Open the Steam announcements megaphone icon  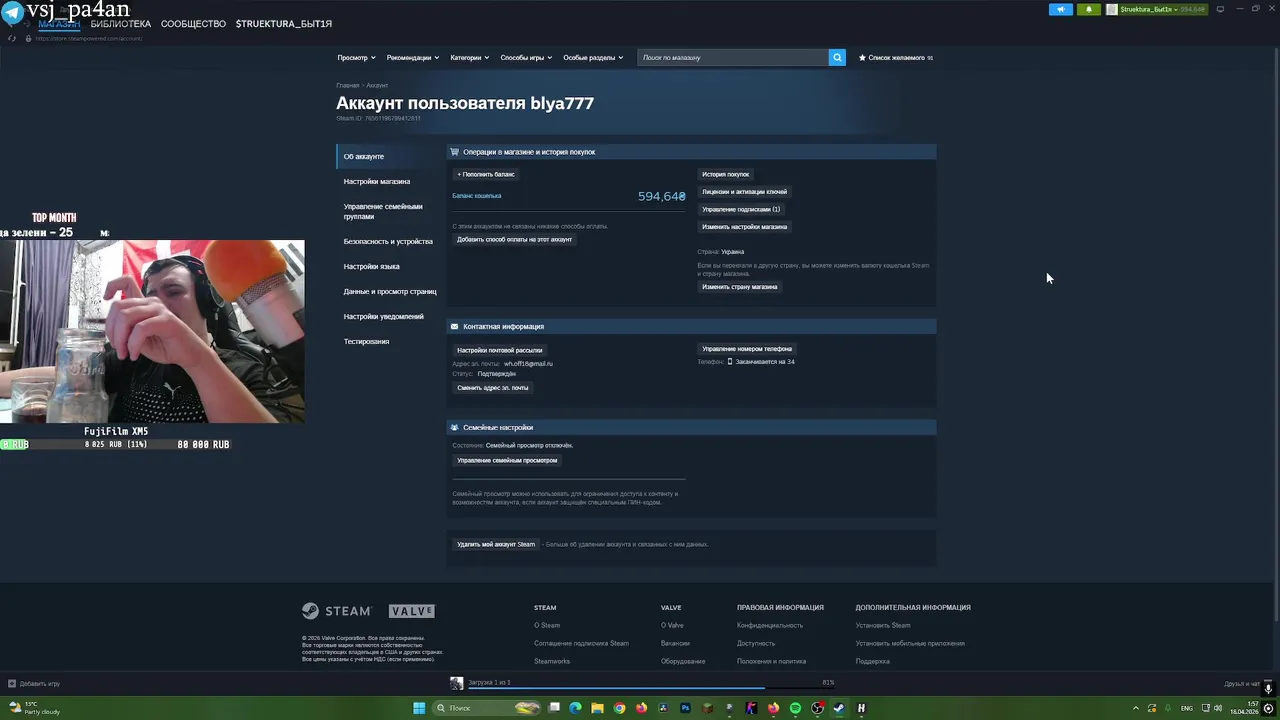1060,9
